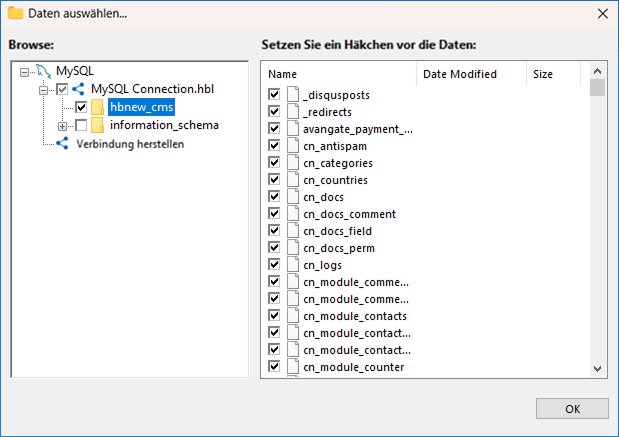The height and width of the screenshot is (437, 619).
Task: Click the _redirects file icon
Action: click(293, 112)
